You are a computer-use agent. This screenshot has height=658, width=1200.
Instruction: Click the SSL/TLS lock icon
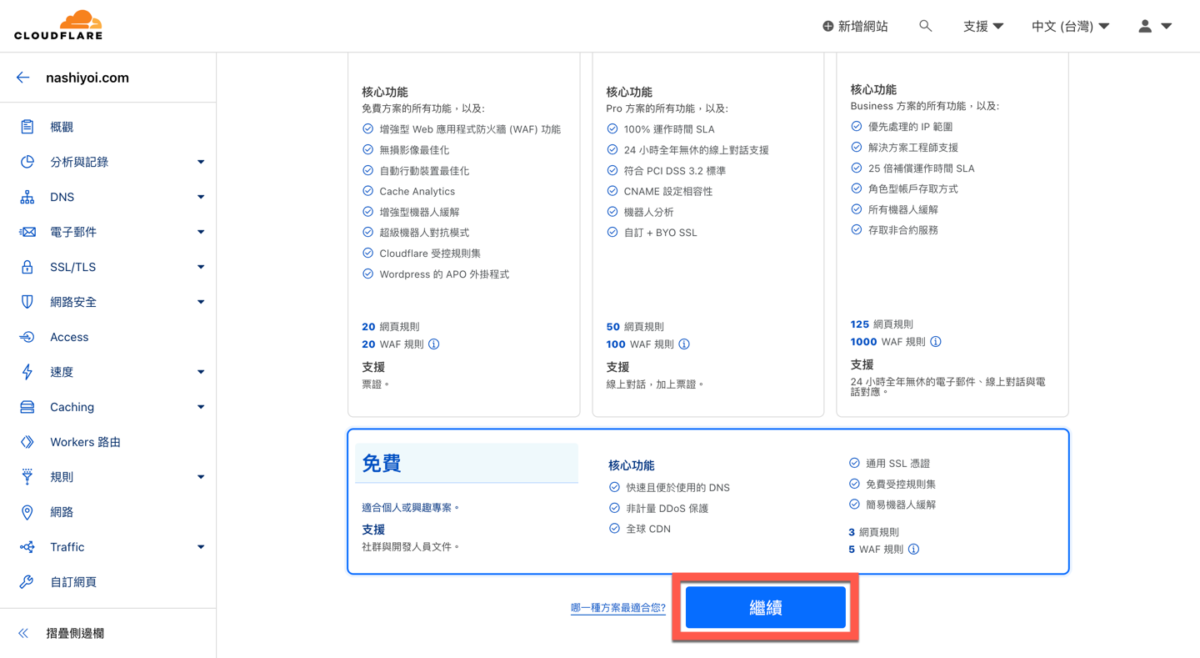(28, 267)
